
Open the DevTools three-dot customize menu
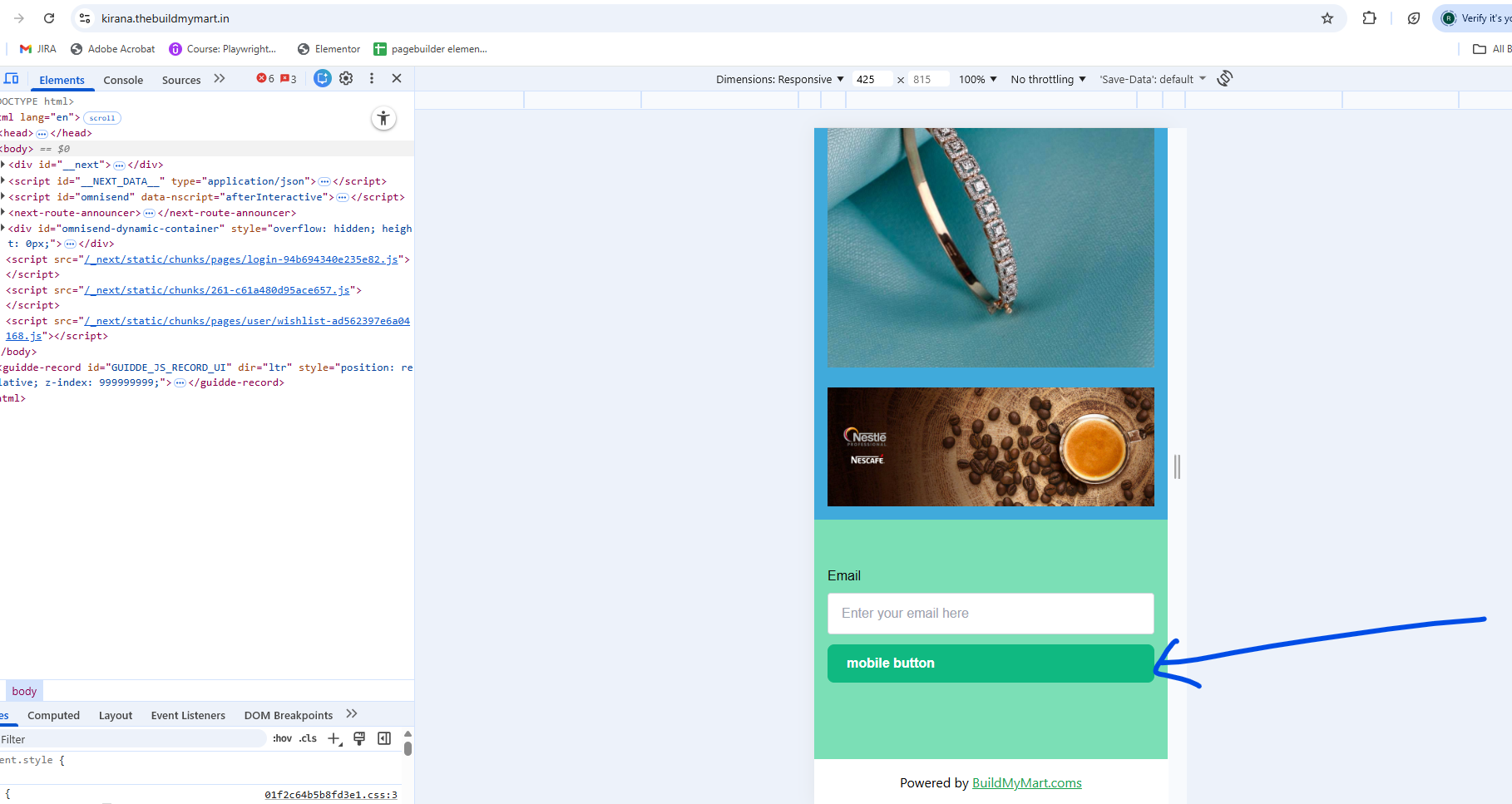pyautogui.click(x=372, y=78)
